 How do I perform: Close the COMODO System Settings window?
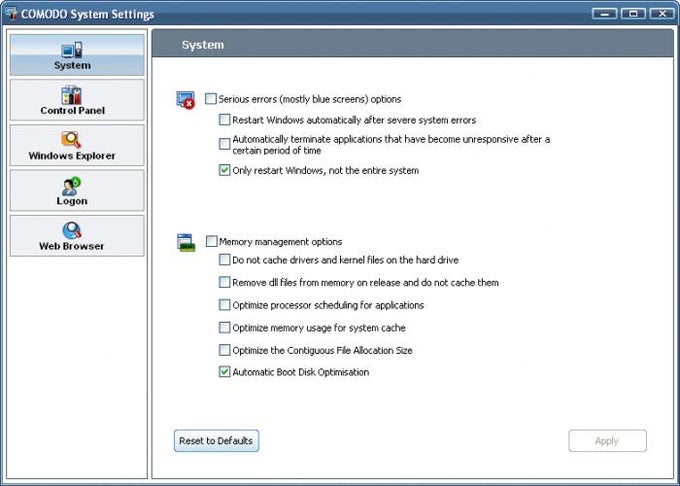click(x=662, y=14)
